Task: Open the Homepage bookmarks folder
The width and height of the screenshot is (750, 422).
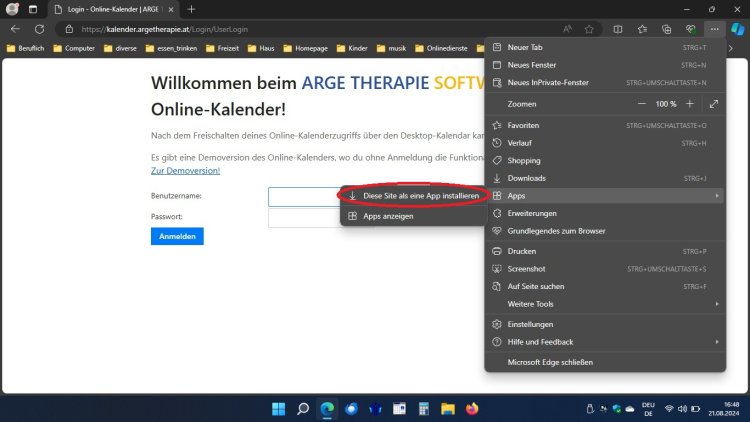Action: pyautogui.click(x=306, y=48)
